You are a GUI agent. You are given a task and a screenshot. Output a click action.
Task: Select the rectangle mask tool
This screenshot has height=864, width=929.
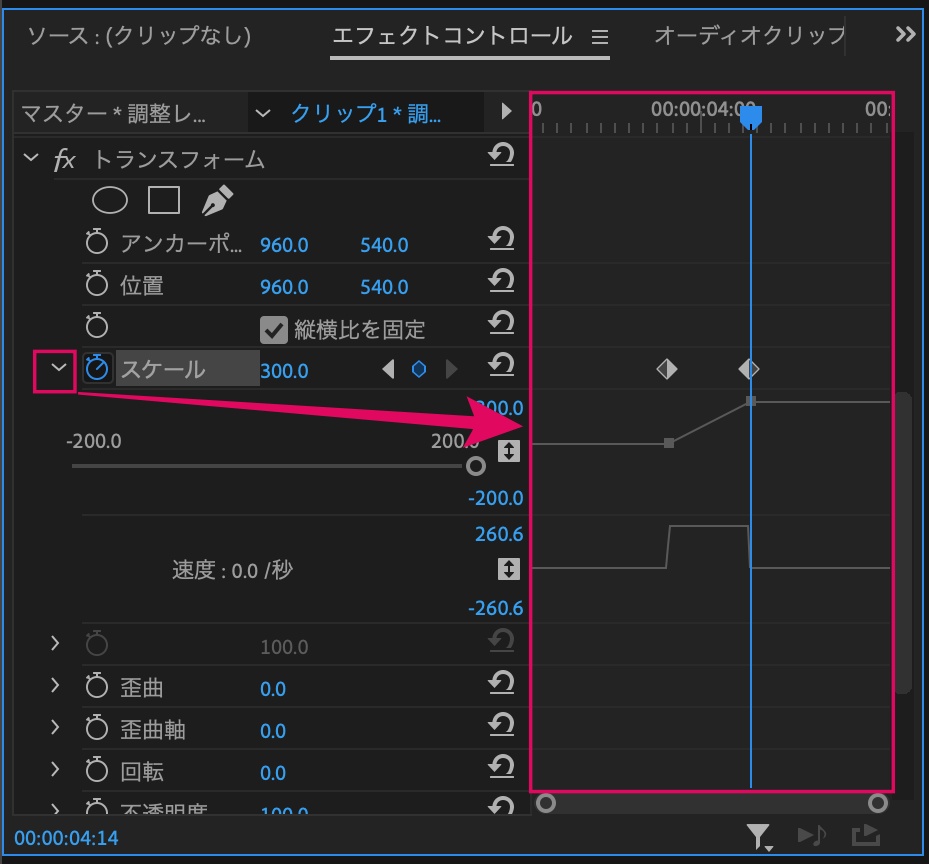click(x=164, y=200)
